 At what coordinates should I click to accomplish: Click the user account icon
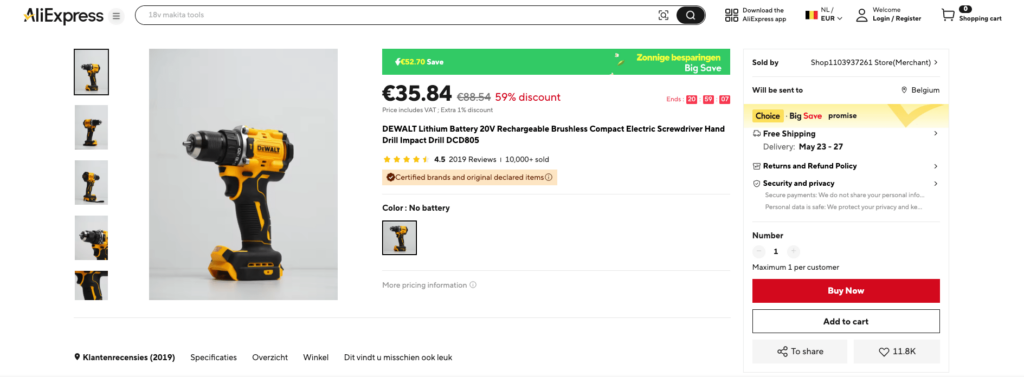click(x=862, y=15)
